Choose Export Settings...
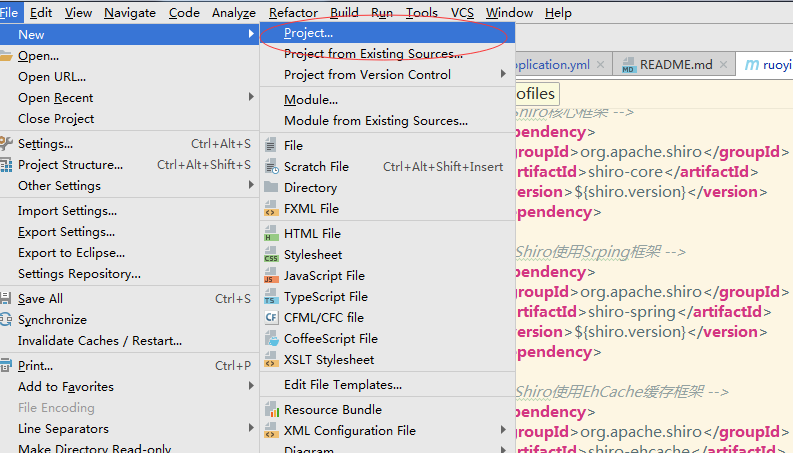Viewport: 793px width, 453px height. tap(129, 232)
